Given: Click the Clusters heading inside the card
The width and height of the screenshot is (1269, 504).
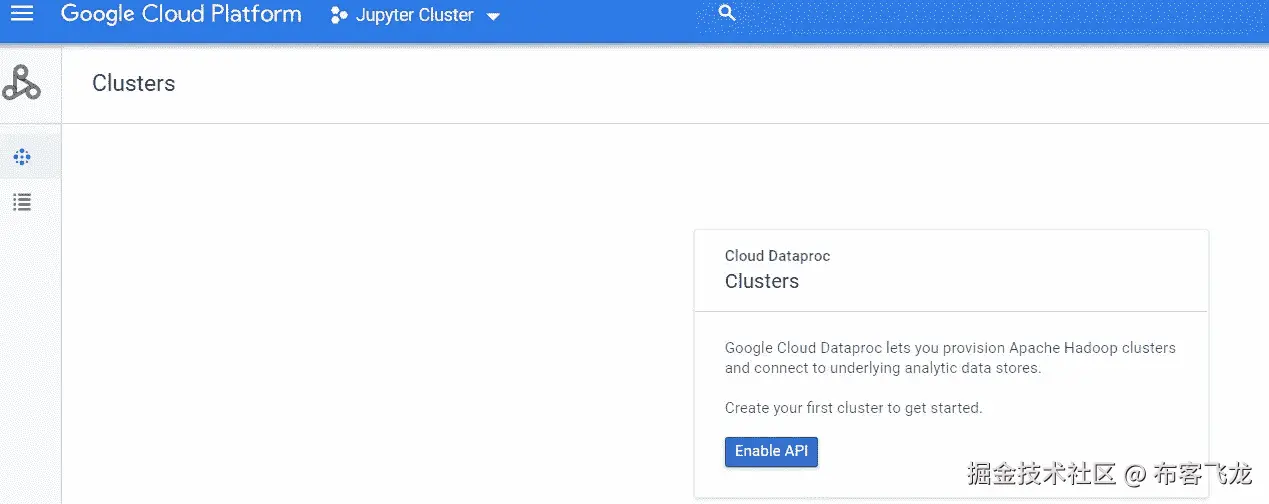Looking at the screenshot, I should tap(761, 281).
